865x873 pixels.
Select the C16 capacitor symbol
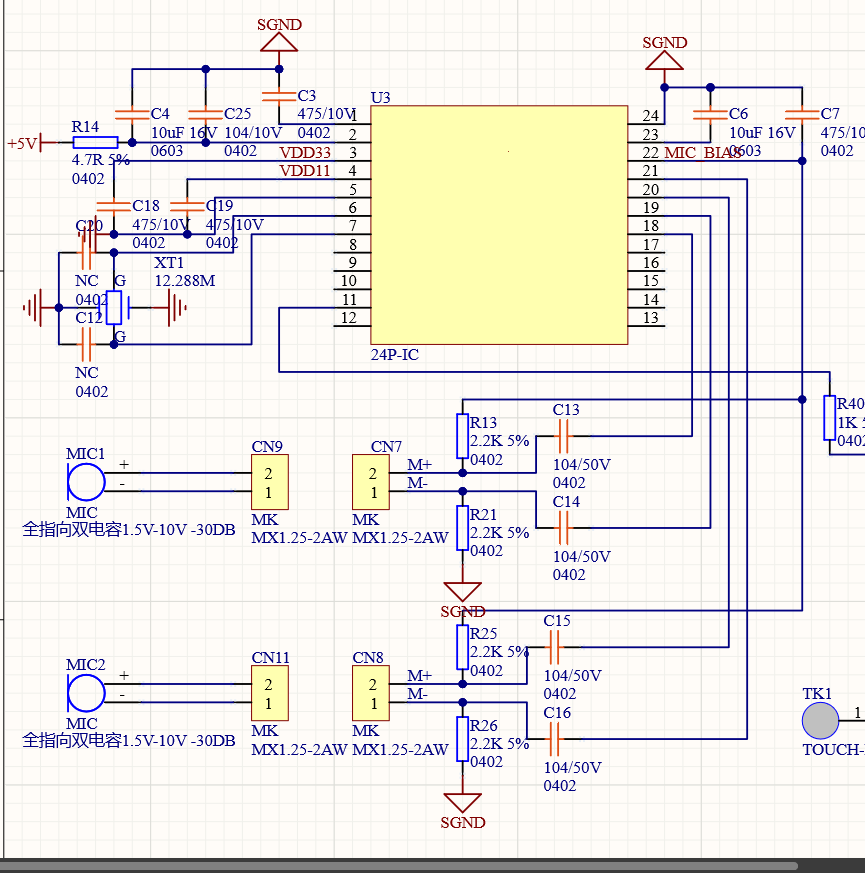point(555,739)
